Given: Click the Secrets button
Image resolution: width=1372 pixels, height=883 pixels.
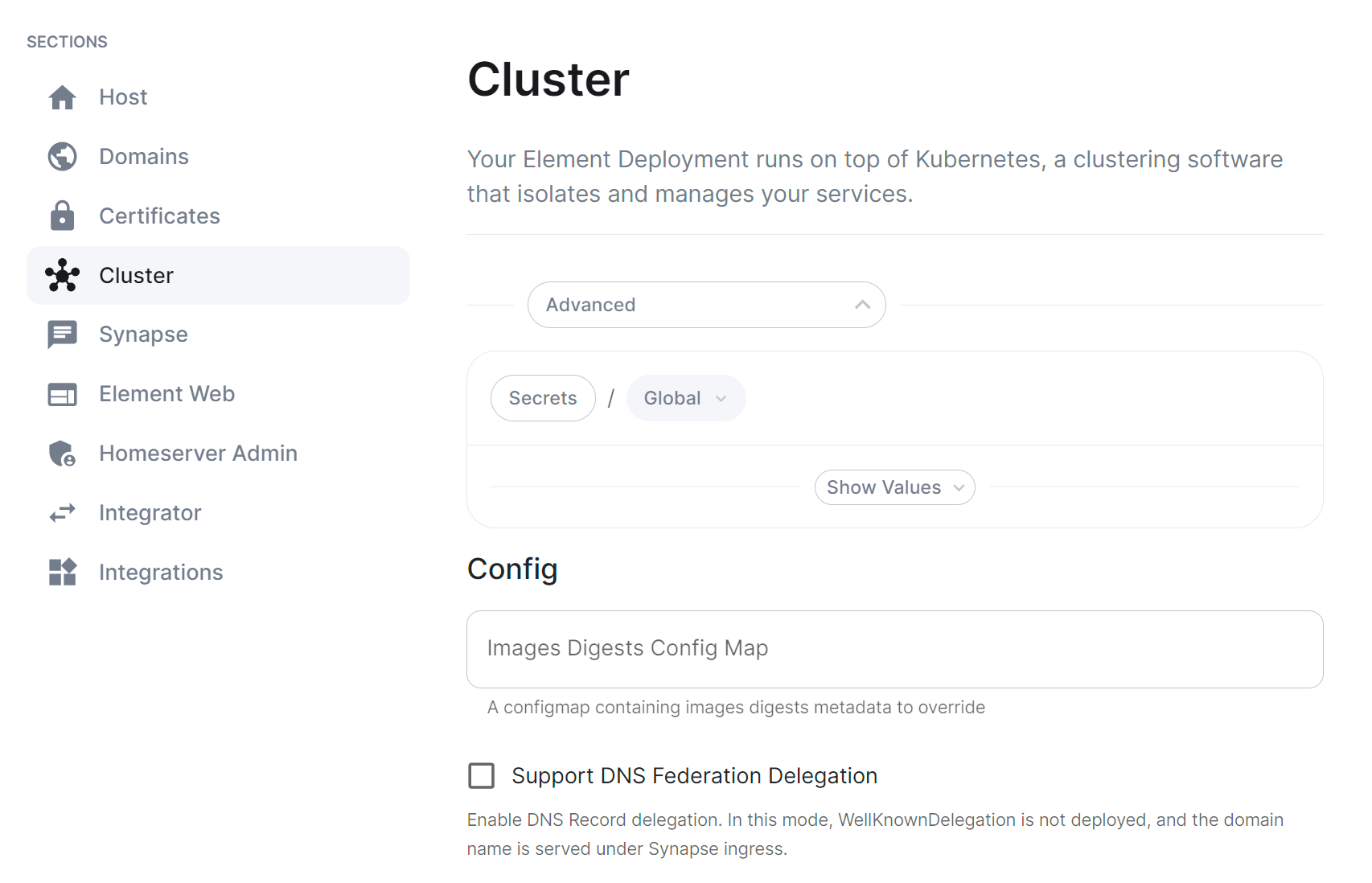Looking at the screenshot, I should [x=543, y=398].
